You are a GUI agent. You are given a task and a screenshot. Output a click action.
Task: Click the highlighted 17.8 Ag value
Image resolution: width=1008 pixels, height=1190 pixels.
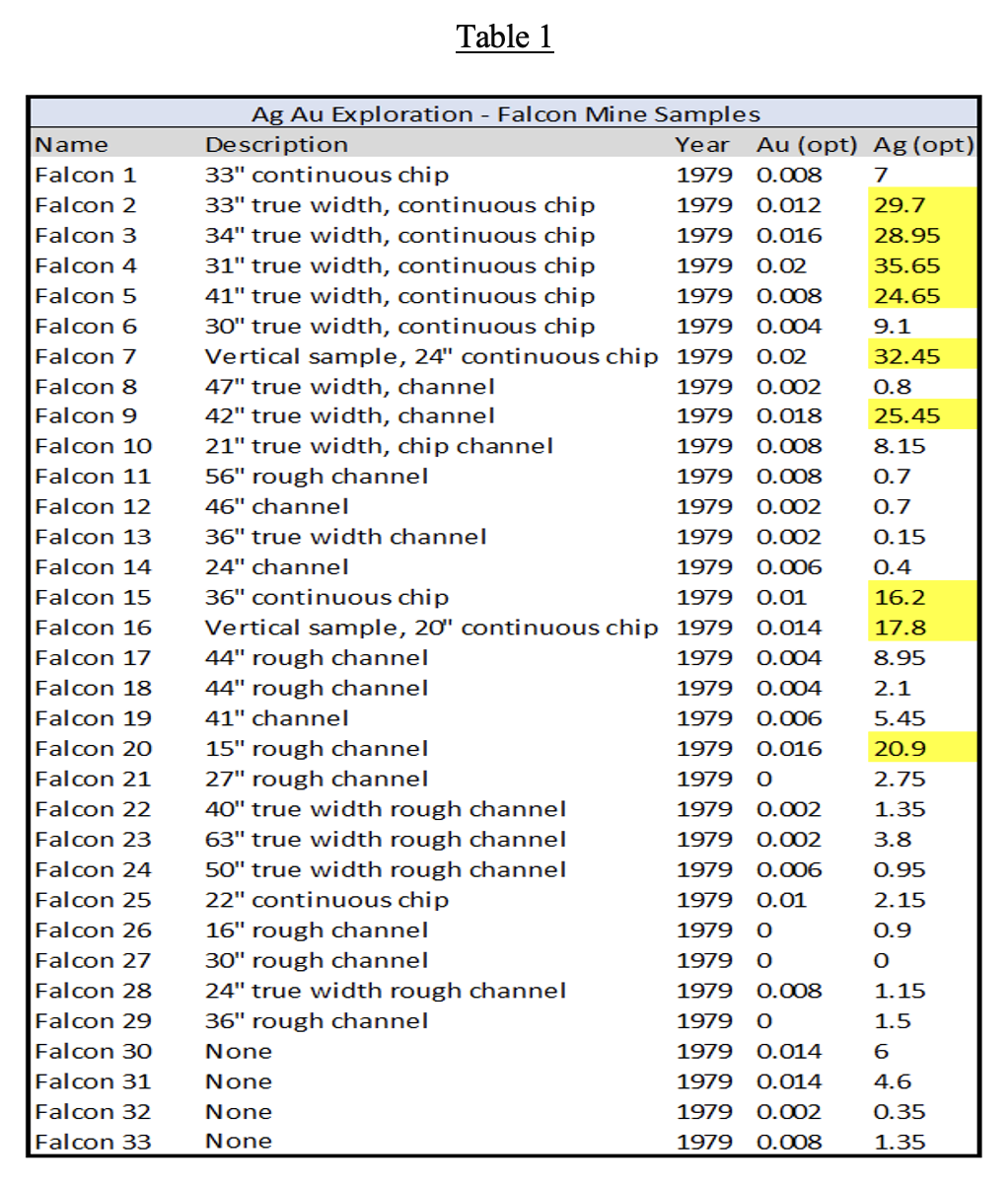pyautogui.click(x=899, y=628)
